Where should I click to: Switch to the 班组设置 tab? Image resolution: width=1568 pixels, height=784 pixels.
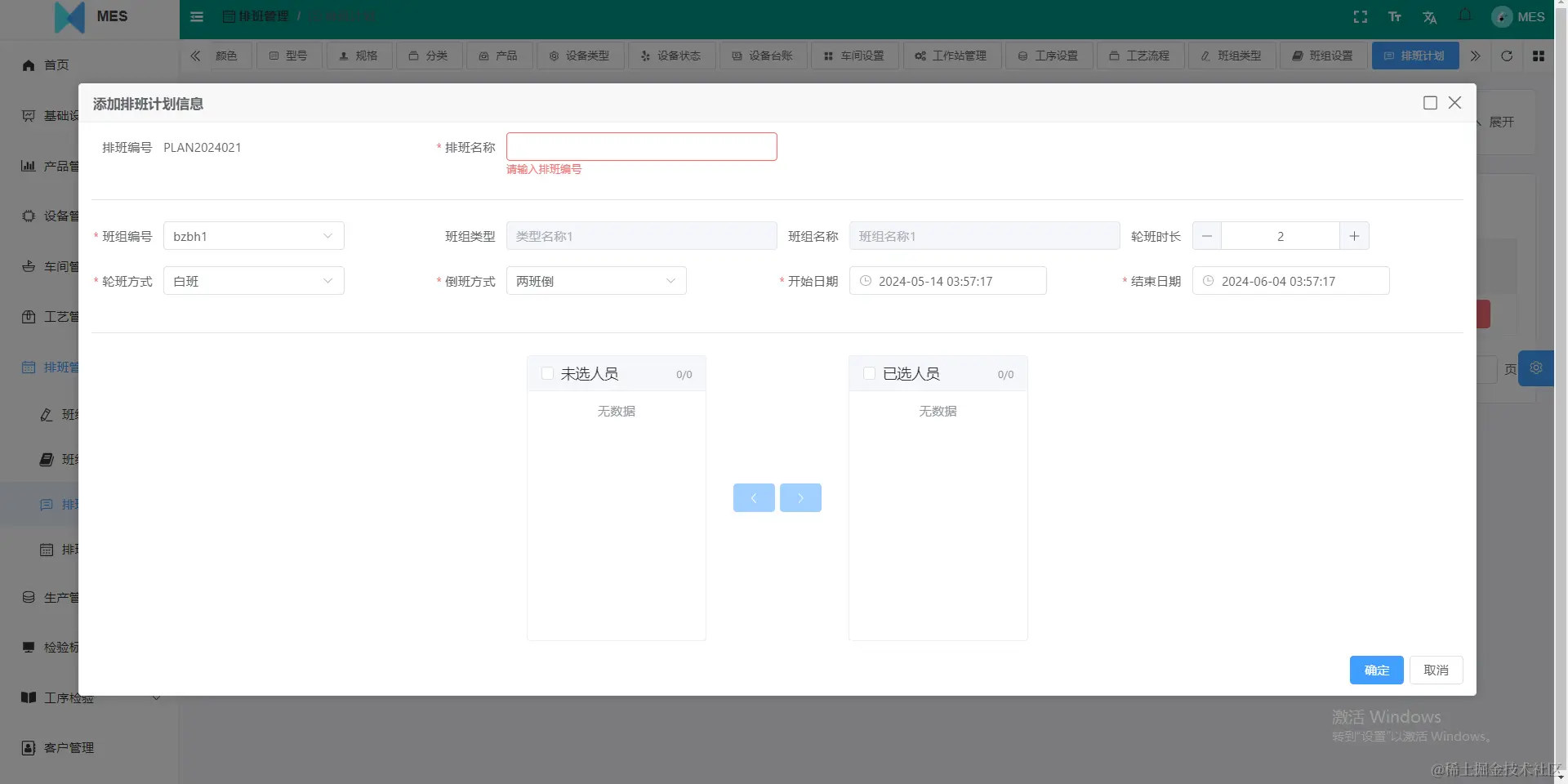[x=1324, y=56]
